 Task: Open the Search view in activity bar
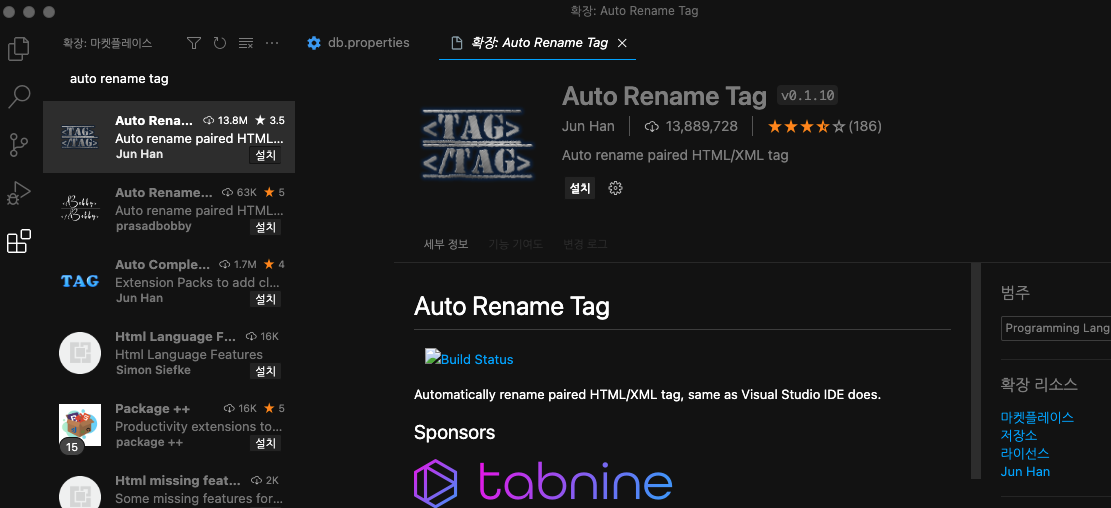[18, 96]
